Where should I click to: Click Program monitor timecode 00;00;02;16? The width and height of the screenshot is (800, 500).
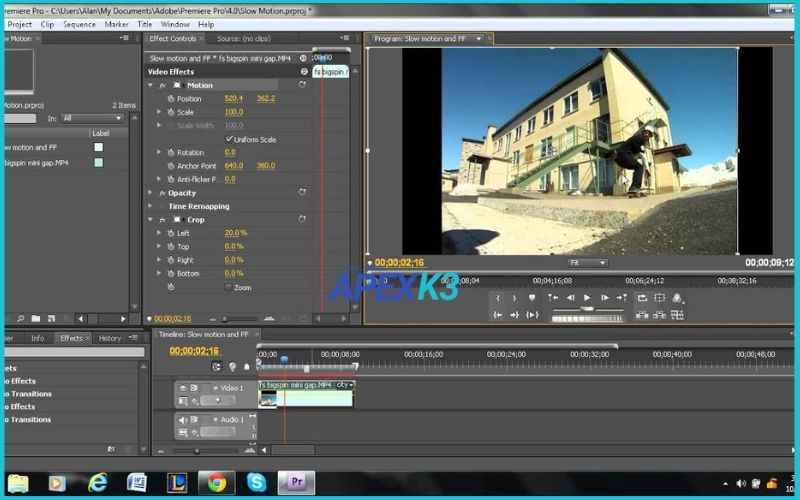tap(399, 263)
